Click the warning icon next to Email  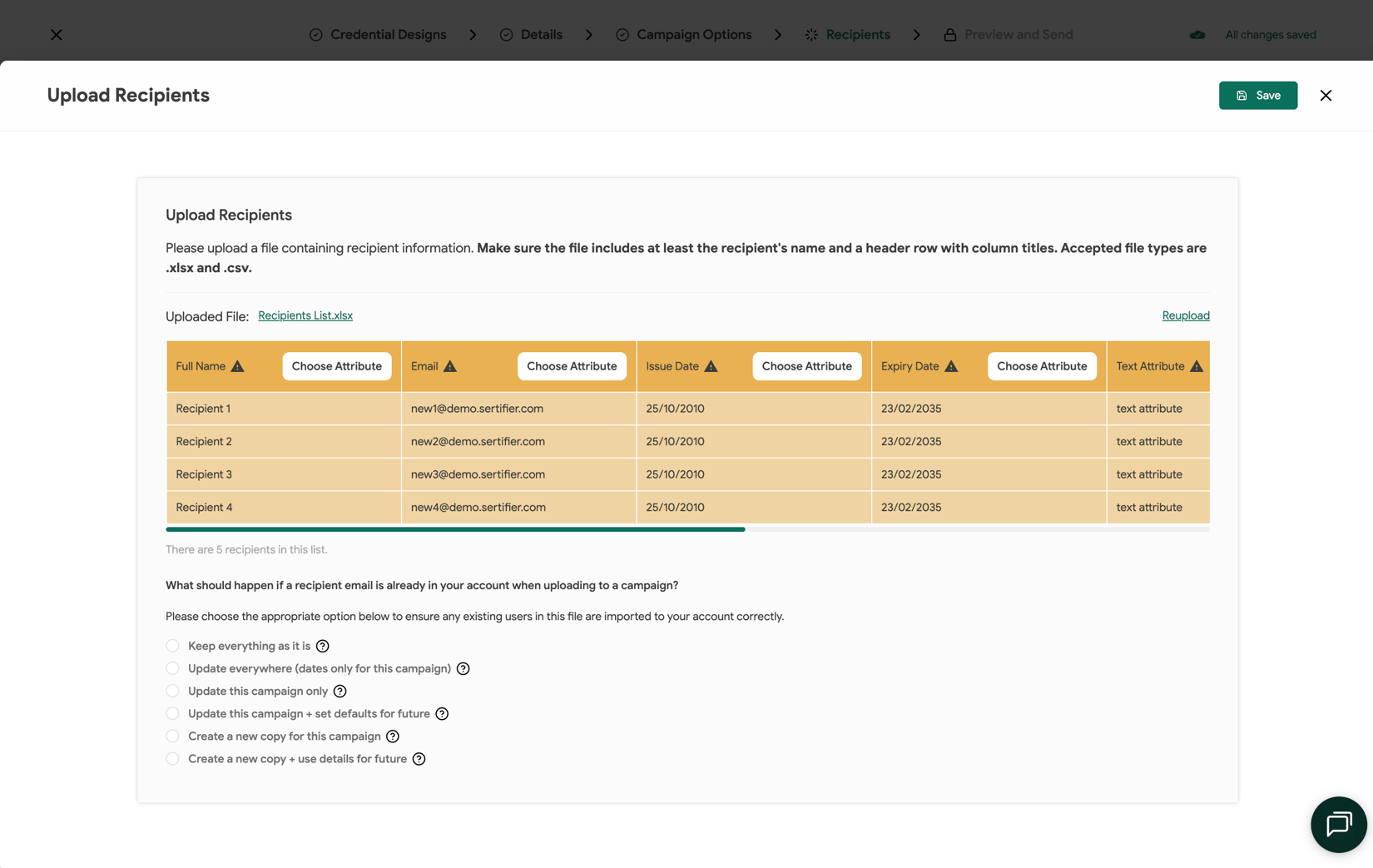click(x=449, y=366)
